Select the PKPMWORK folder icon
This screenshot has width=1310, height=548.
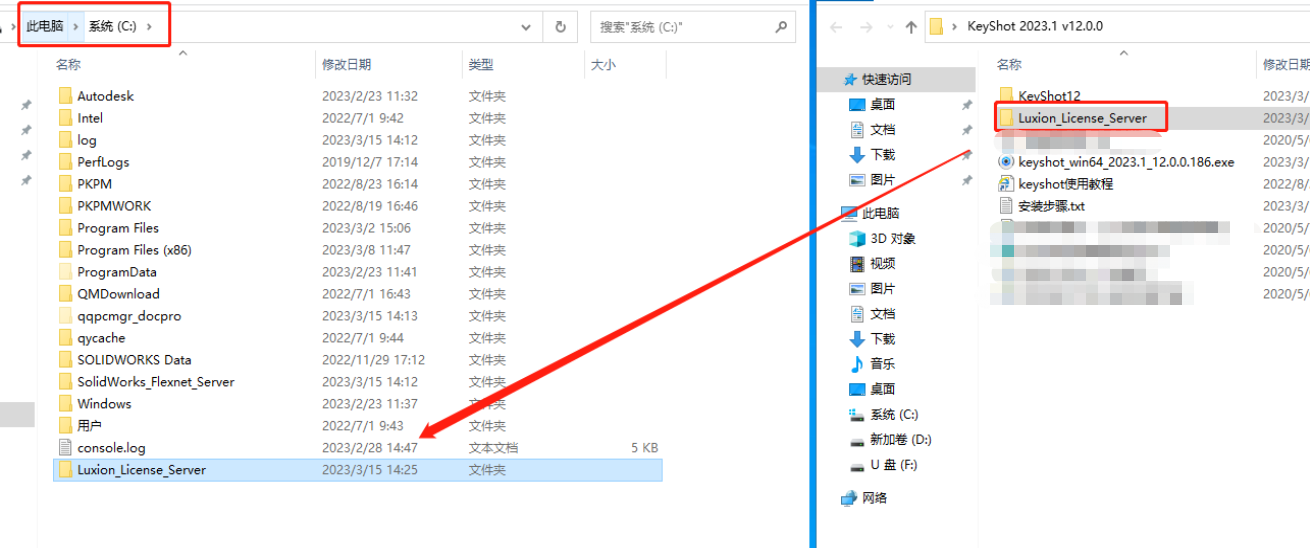click(66, 206)
